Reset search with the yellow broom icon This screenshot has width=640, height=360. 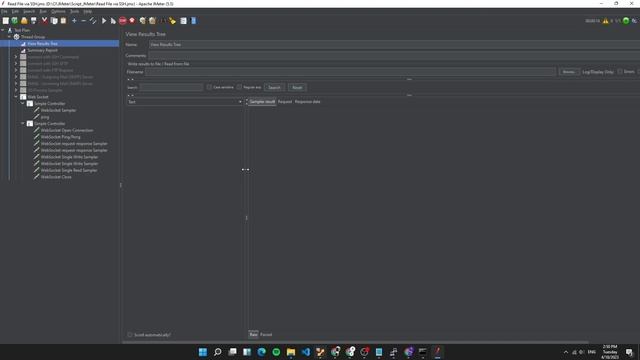172,21
